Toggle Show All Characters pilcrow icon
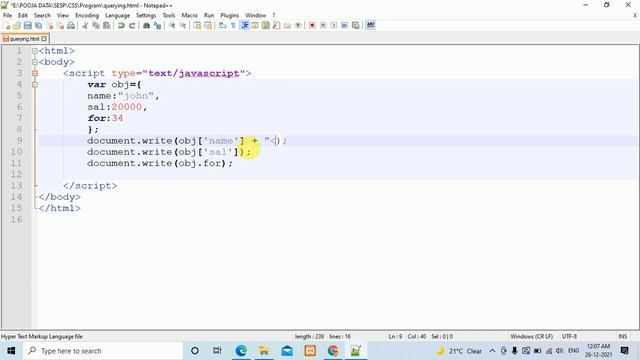This screenshot has height=360, width=640. click(x=233, y=25)
